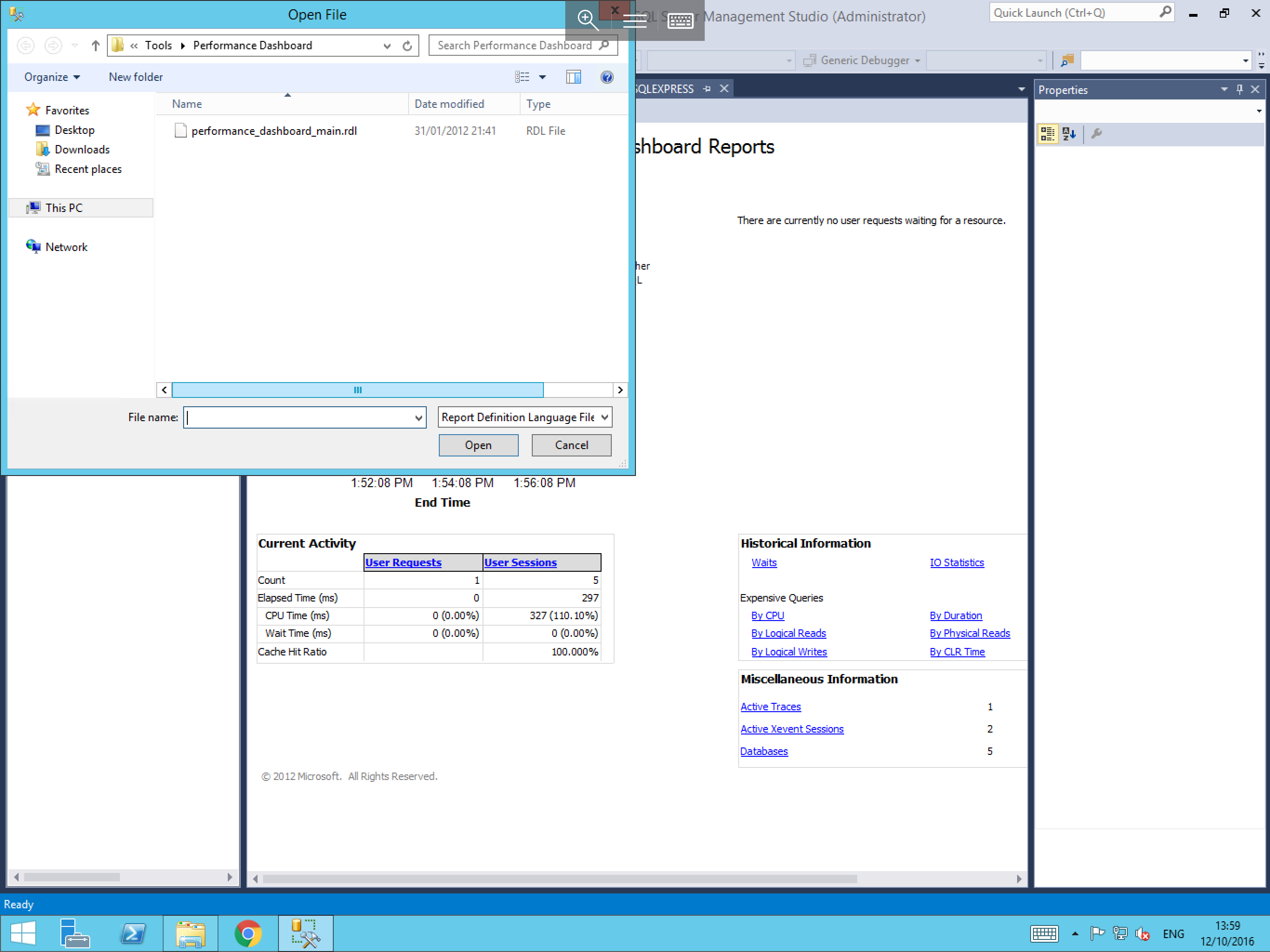Show the remote on-screen keyboard
Image resolution: width=1270 pixels, height=952 pixels.
(681, 20)
